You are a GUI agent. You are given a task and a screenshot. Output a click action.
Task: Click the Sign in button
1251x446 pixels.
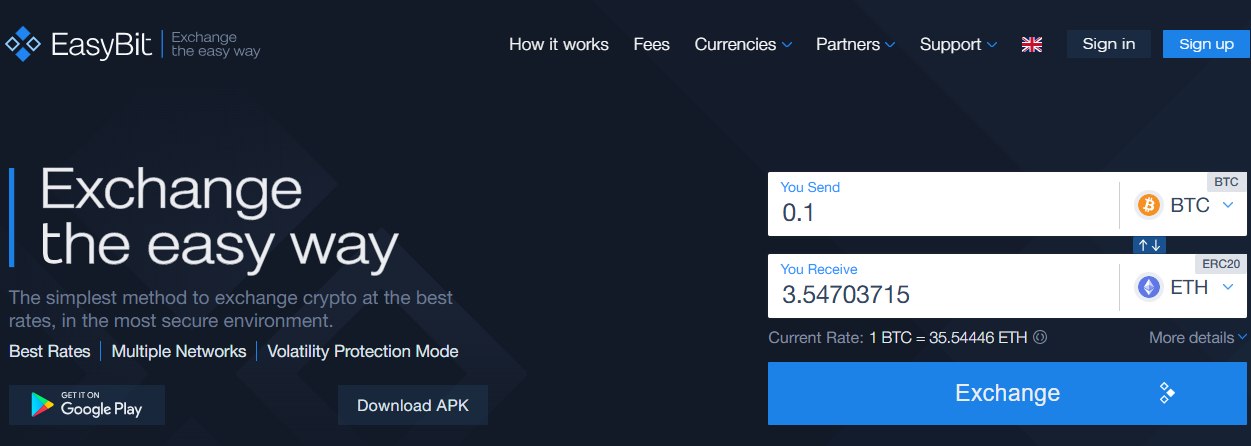pyautogui.click(x=1109, y=44)
